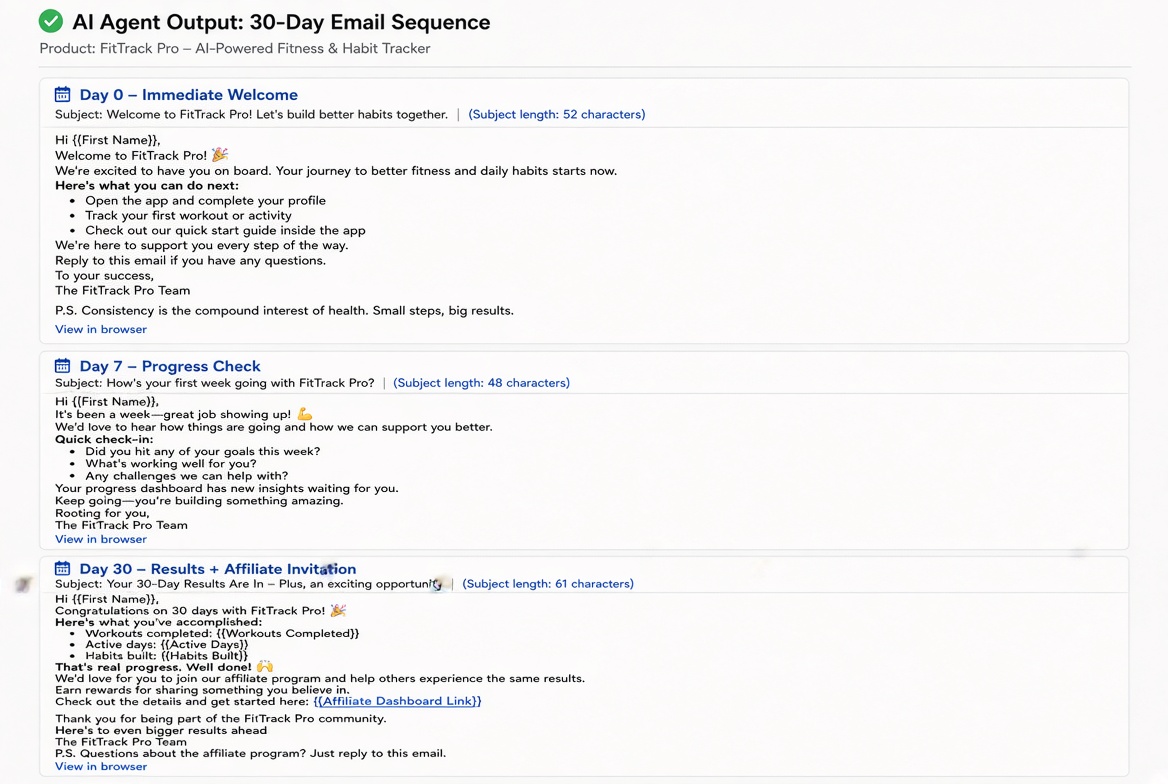Click bullet Any challenges we can help with?
This screenshot has height=784, width=1168.
tap(186, 475)
